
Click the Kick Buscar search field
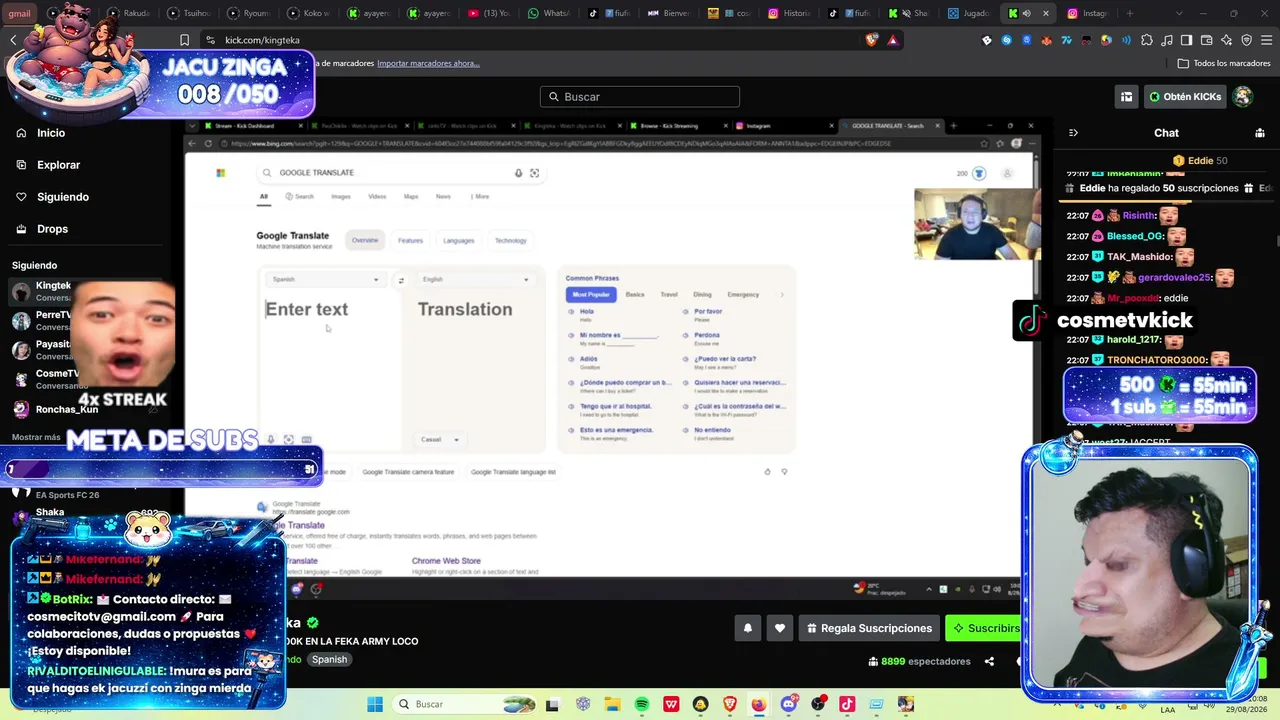click(640, 97)
